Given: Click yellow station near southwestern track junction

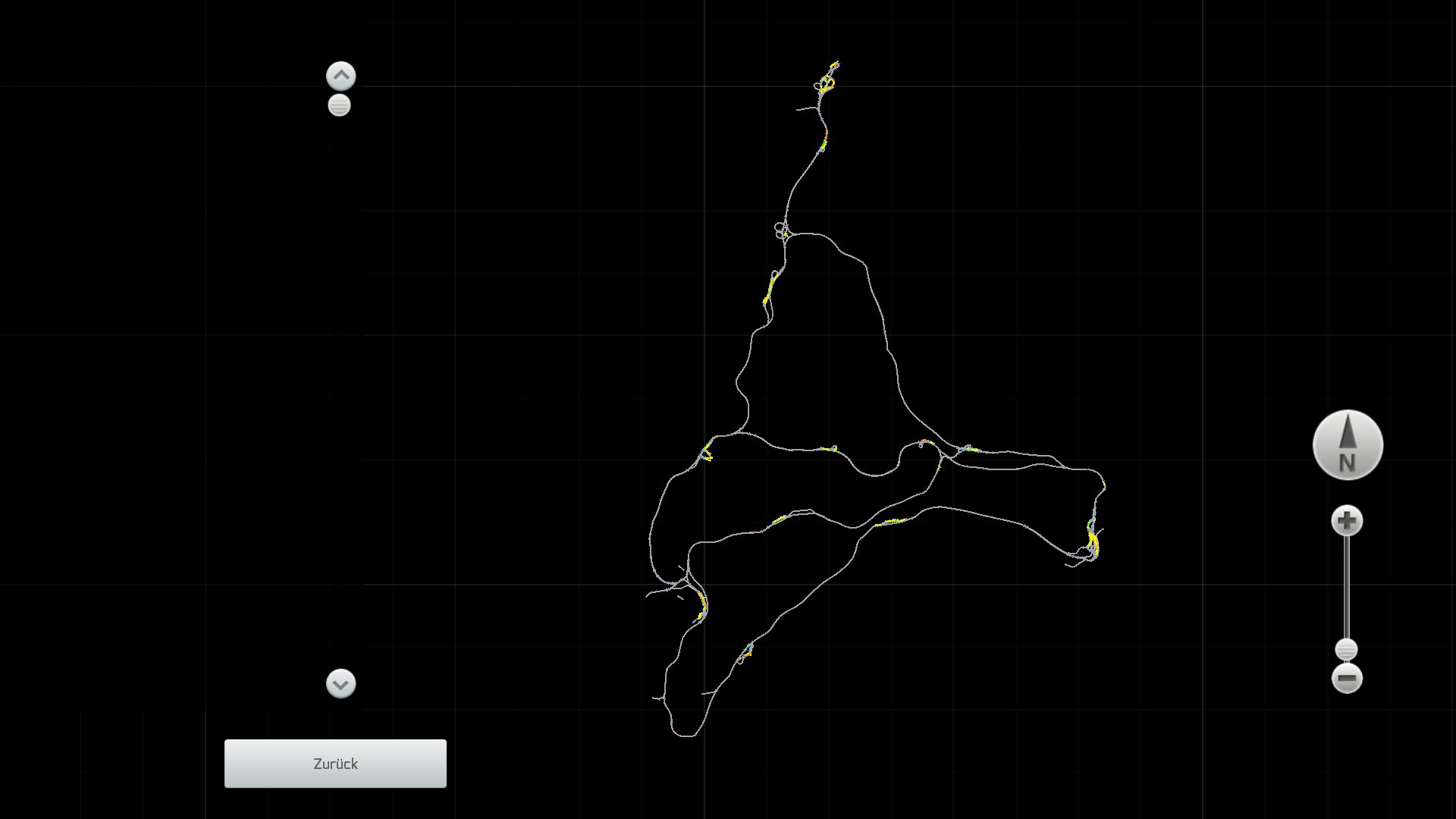Looking at the screenshot, I should pyautogui.click(x=702, y=606).
